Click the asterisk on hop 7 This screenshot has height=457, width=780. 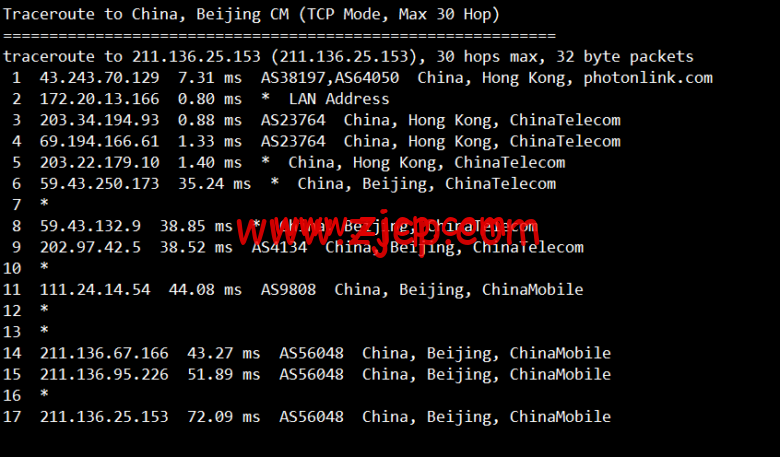tap(44, 203)
